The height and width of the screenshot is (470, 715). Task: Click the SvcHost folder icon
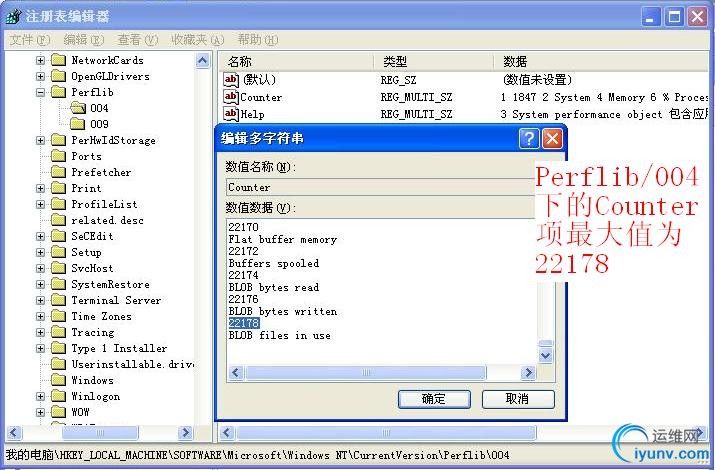pos(58,268)
